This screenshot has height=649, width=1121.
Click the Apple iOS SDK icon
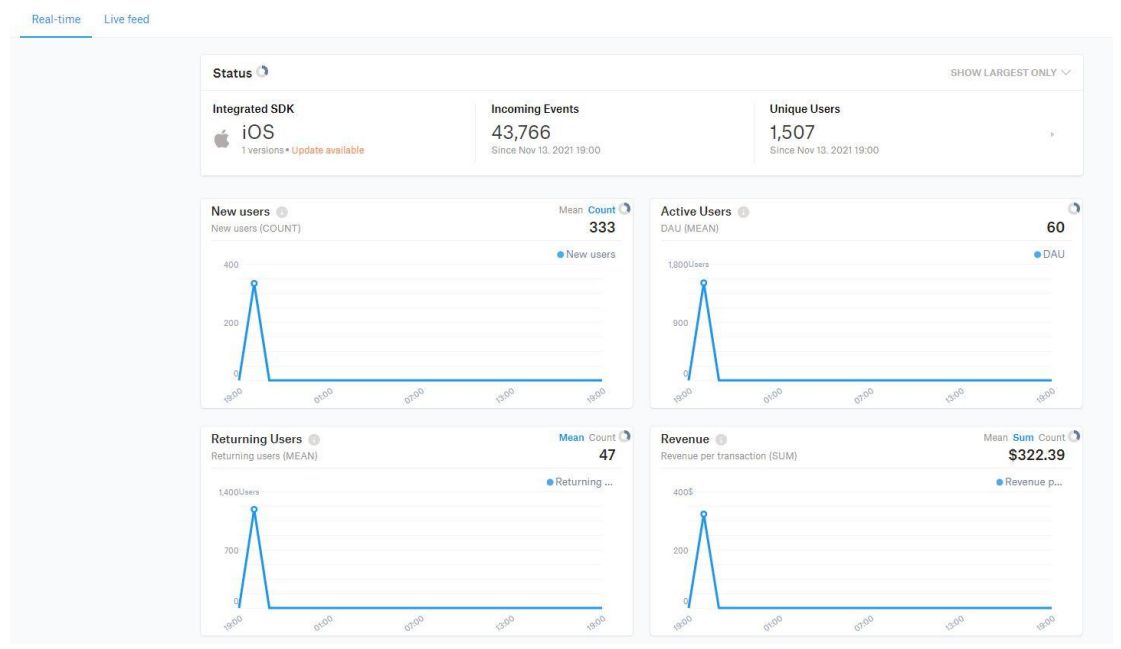[x=221, y=139]
